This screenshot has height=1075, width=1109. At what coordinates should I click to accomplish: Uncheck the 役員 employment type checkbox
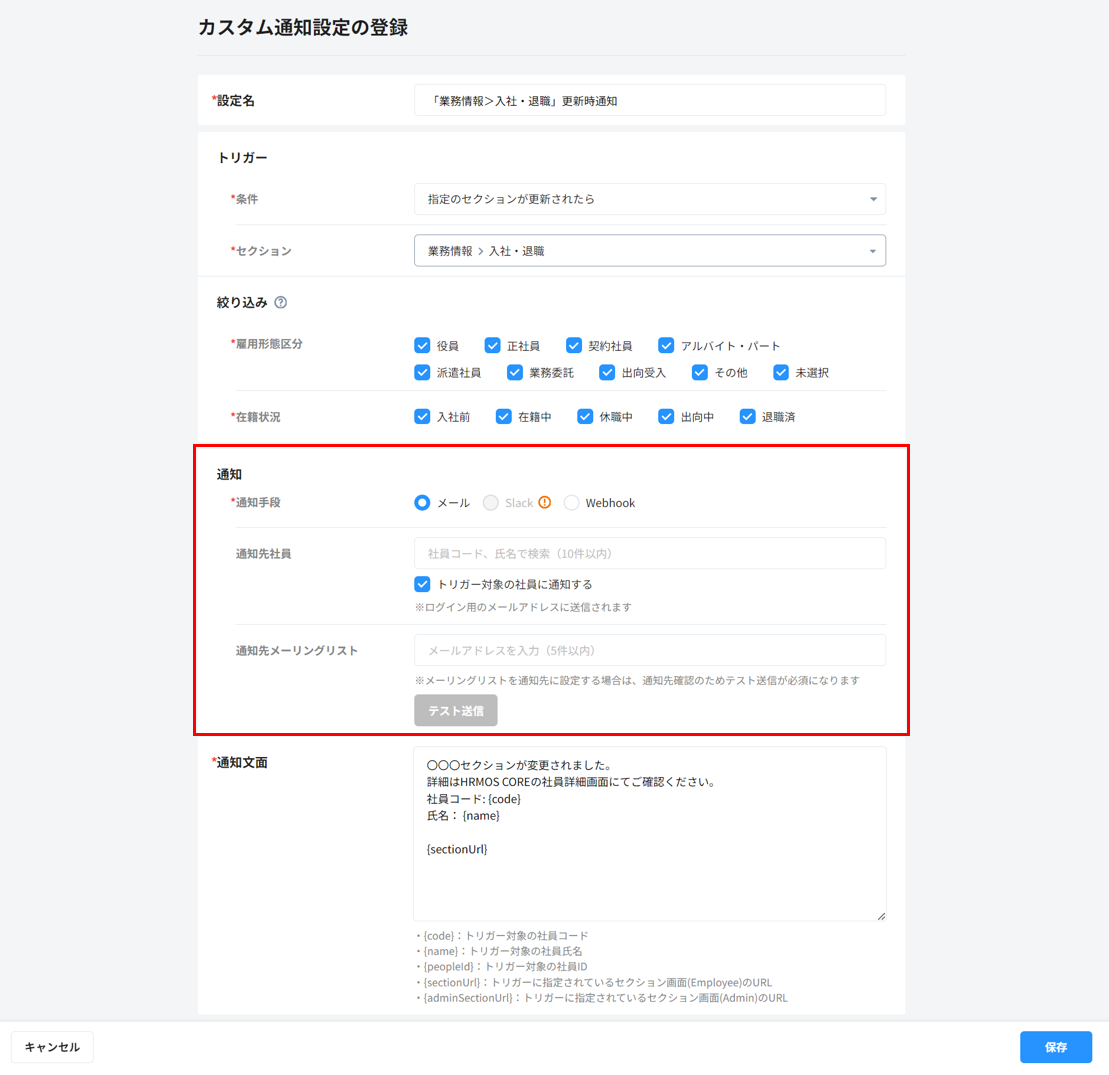pos(422,346)
